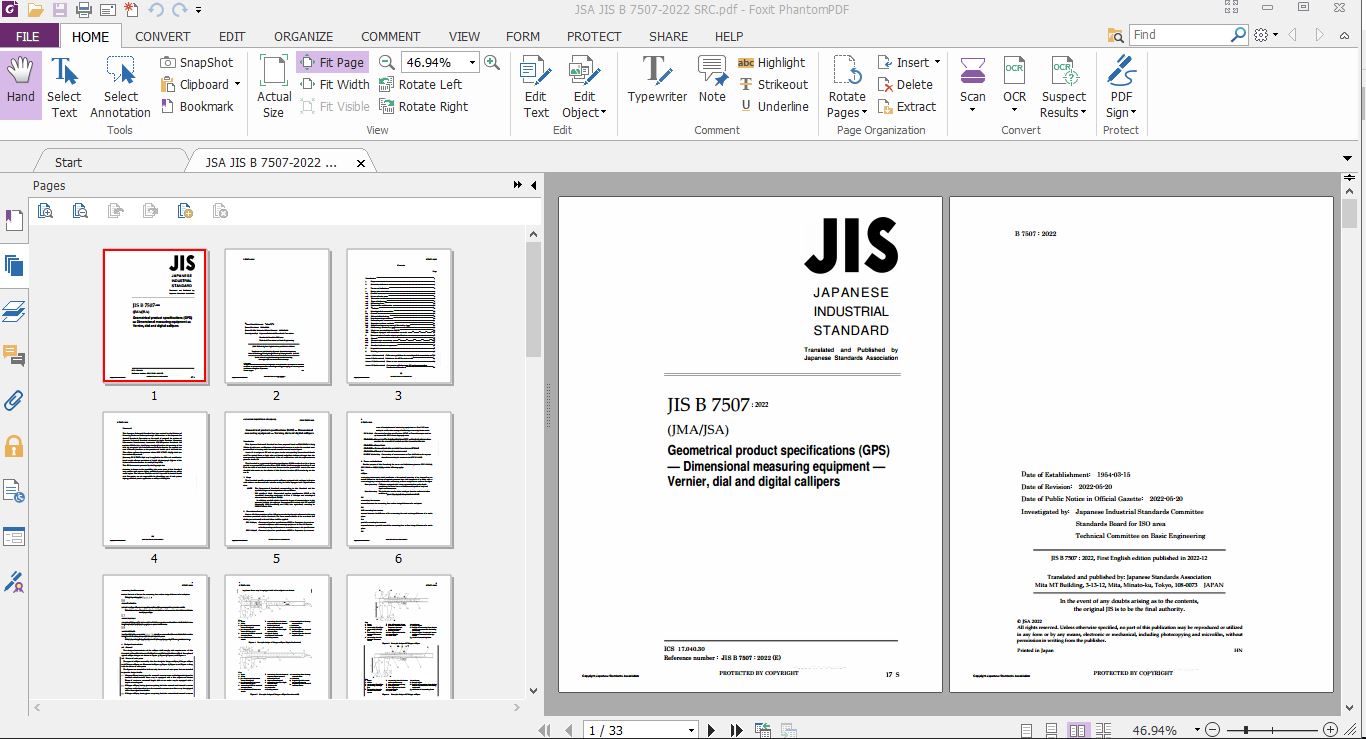Open the Security padlock side panel
Image resolution: width=1366 pixels, height=739 pixels.
pos(14,446)
